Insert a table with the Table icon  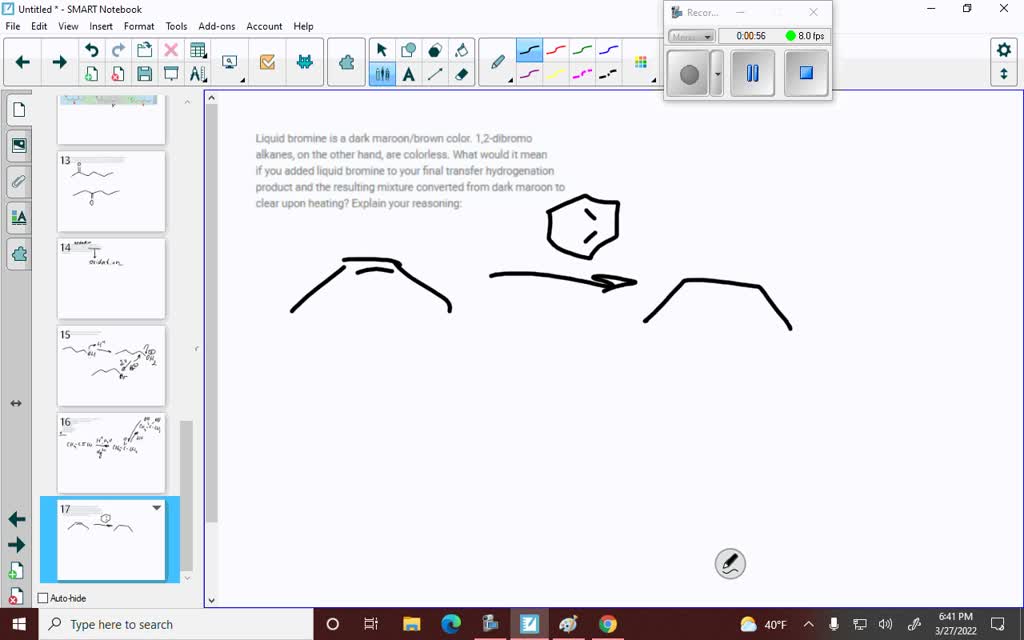click(197, 49)
